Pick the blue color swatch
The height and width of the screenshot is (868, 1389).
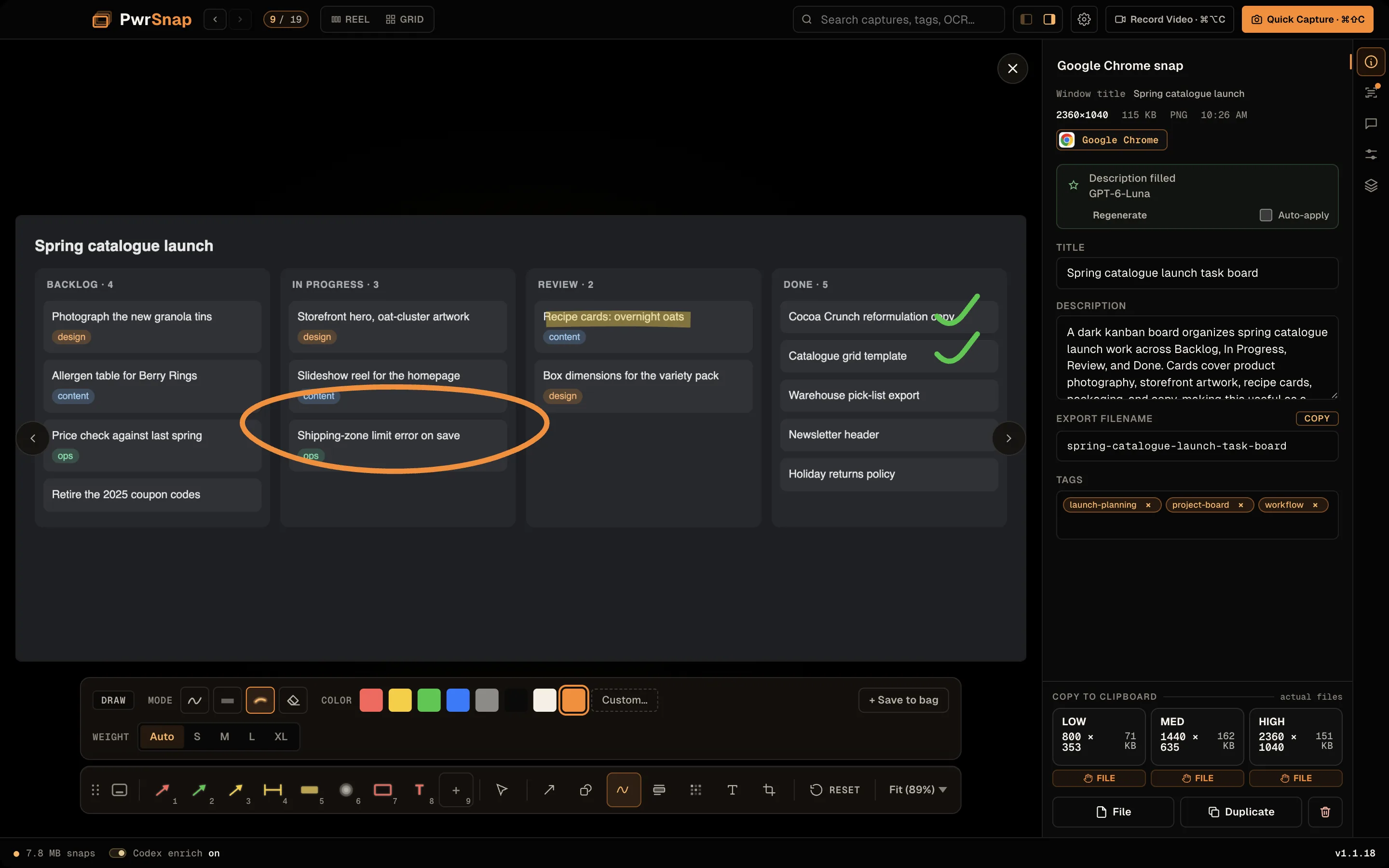pos(458,700)
